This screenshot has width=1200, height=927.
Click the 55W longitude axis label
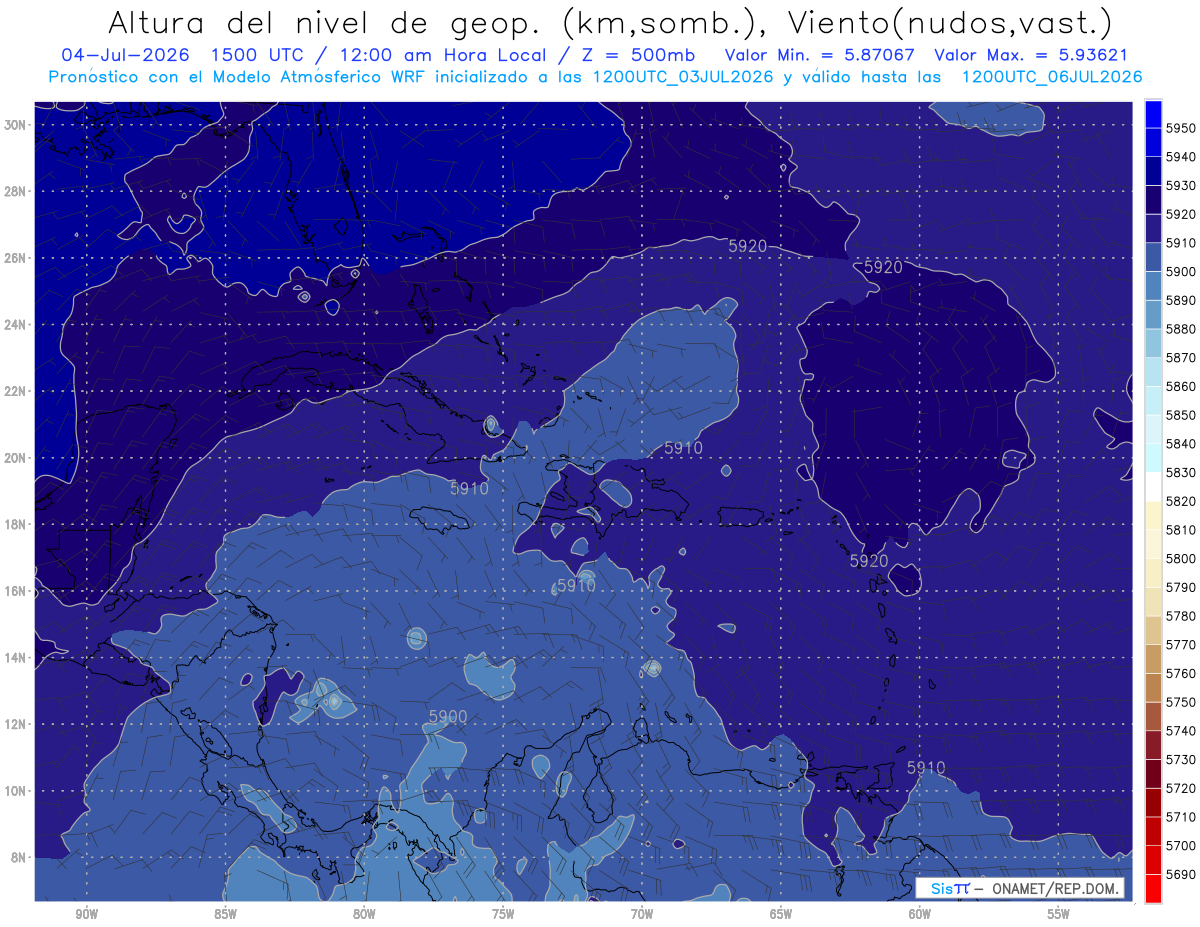pos(1059,914)
